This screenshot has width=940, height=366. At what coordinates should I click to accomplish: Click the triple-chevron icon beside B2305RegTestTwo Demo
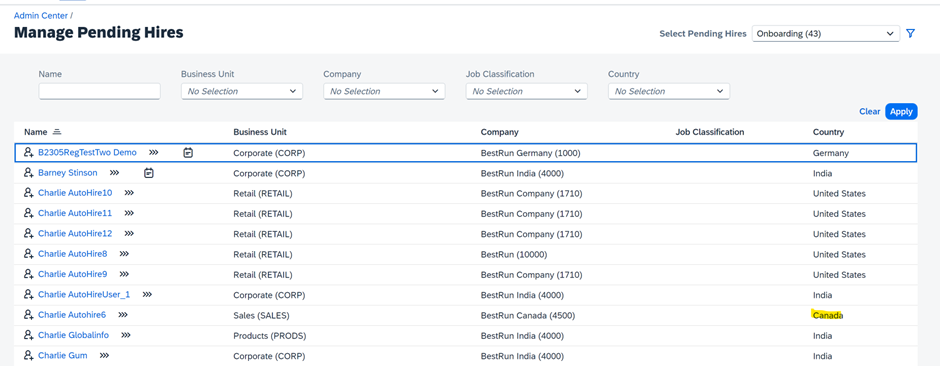[154, 153]
